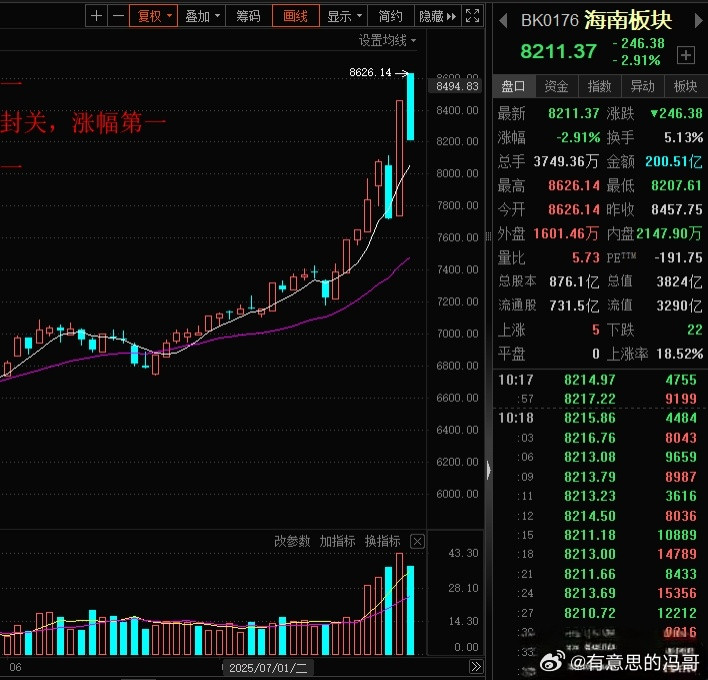Click the 内盘 value 2147.90万
This screenshot has height=680, width=708.
(x=669, y=233)
